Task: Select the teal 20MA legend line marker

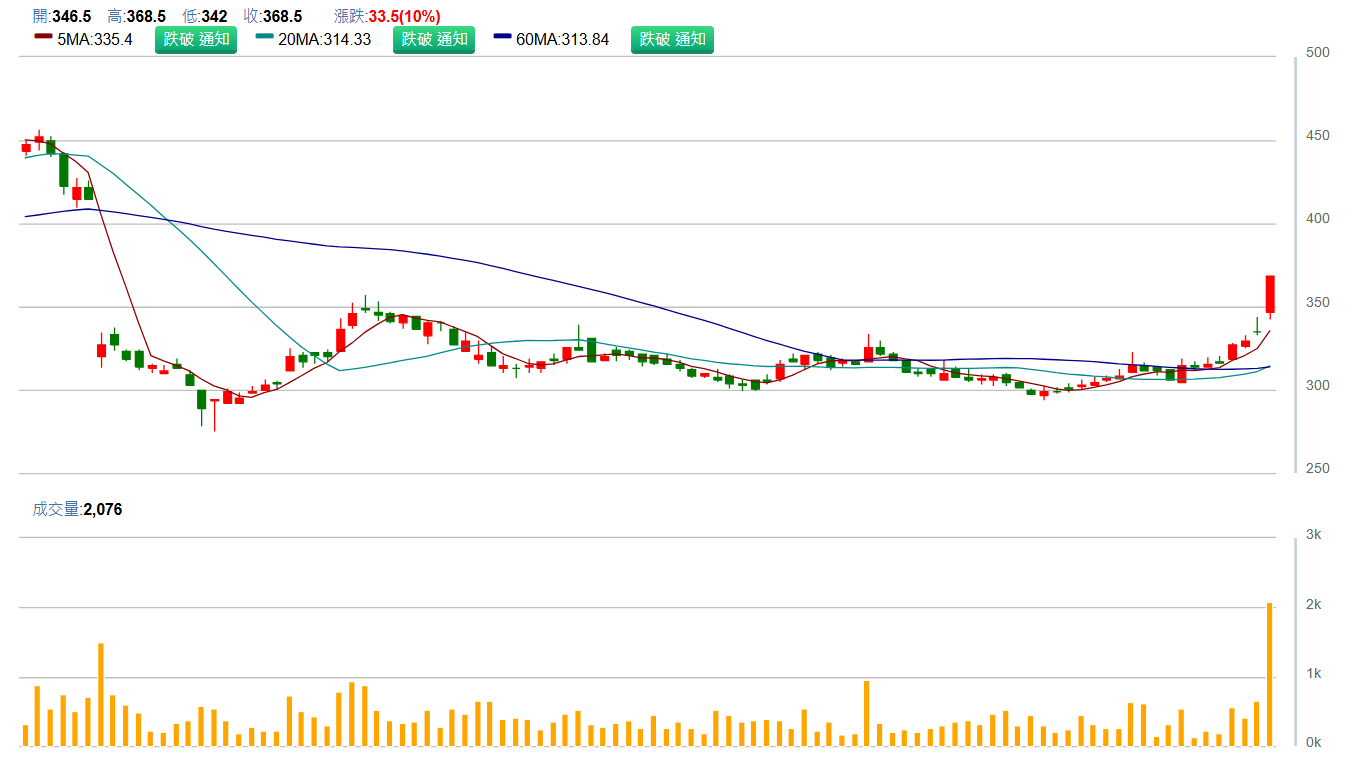Action: (x=265, y=40)
